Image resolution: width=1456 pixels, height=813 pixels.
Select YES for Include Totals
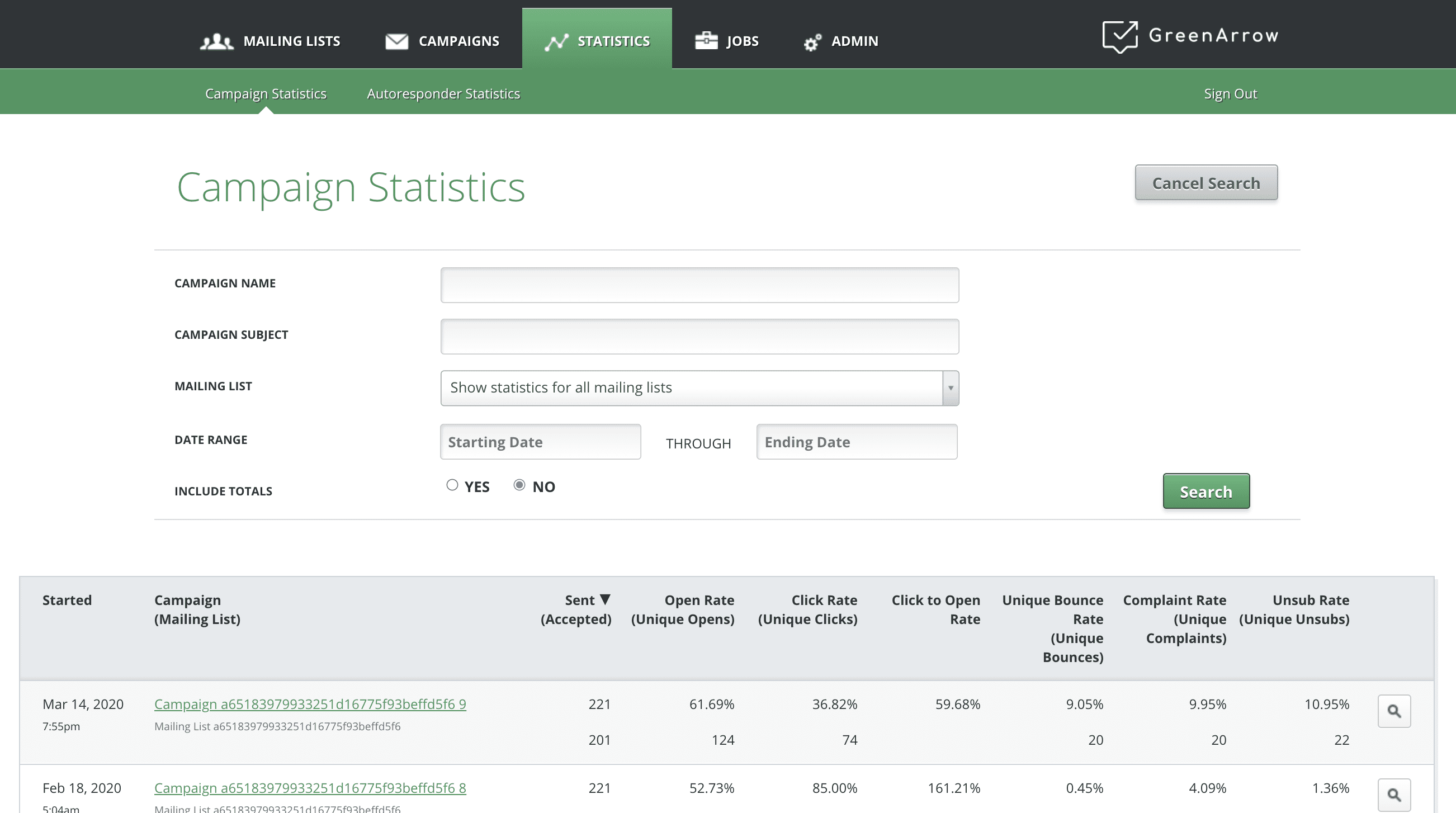point(452,485)
